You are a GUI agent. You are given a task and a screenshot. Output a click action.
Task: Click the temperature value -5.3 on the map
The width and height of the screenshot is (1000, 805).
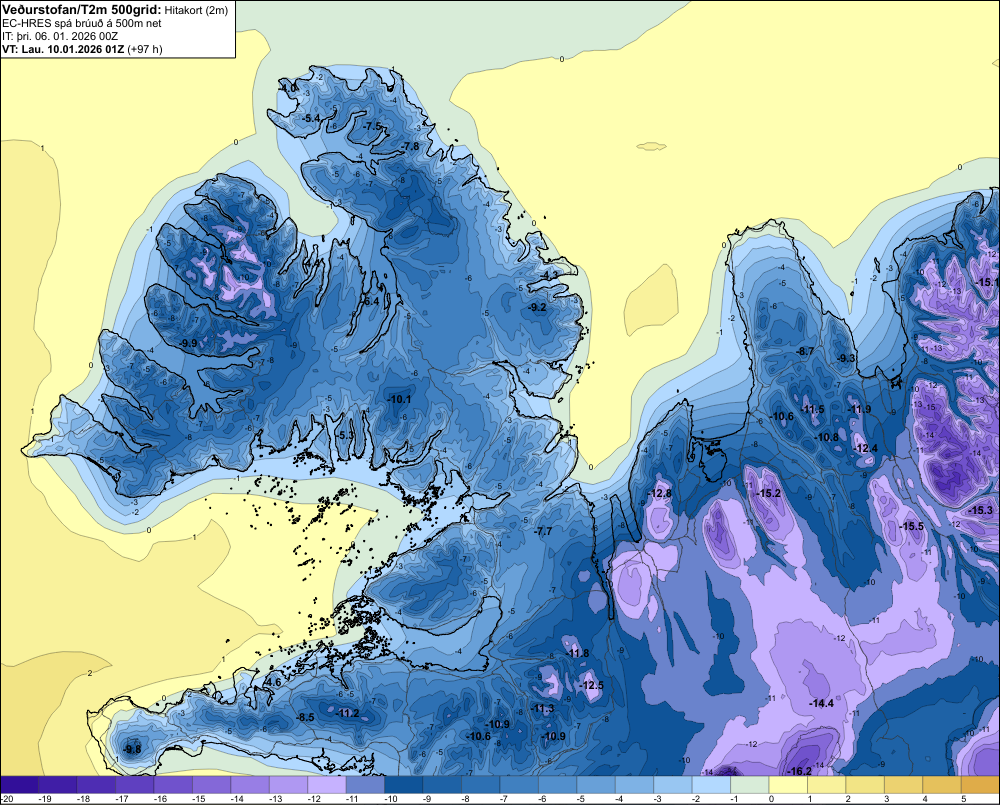(x=345, y=435)
